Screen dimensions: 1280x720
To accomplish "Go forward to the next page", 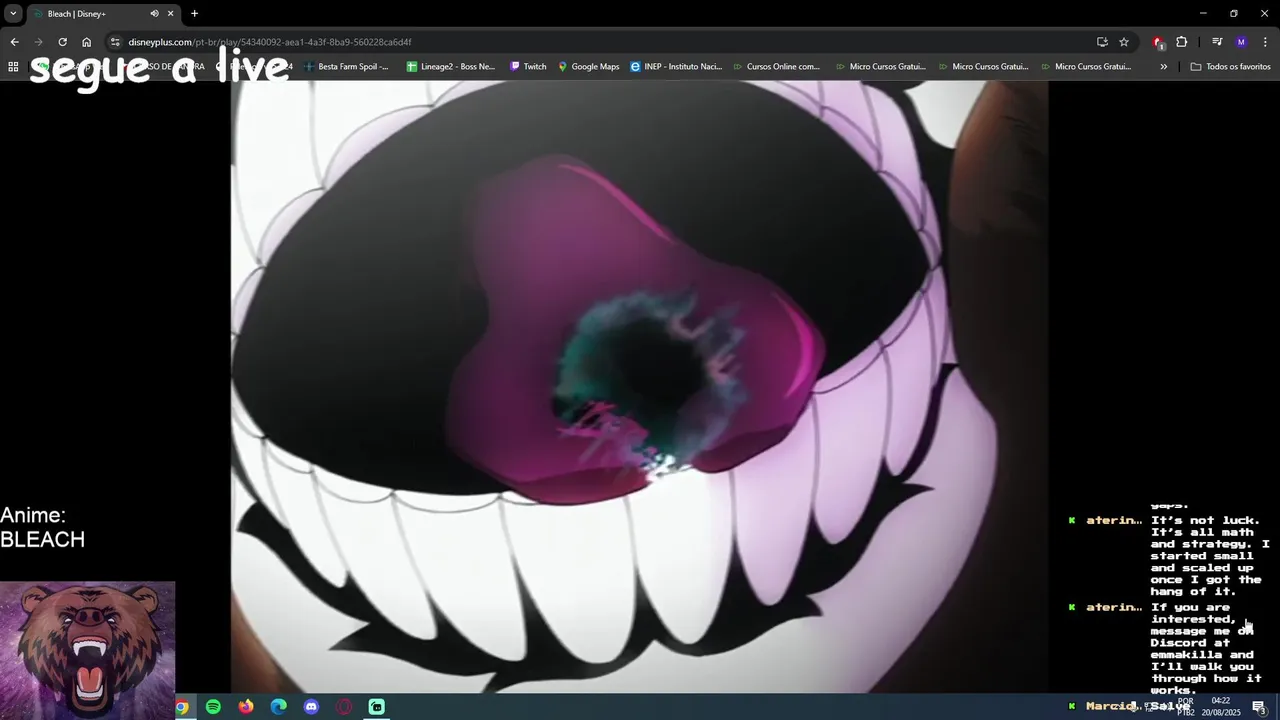I will click(38, 42).
